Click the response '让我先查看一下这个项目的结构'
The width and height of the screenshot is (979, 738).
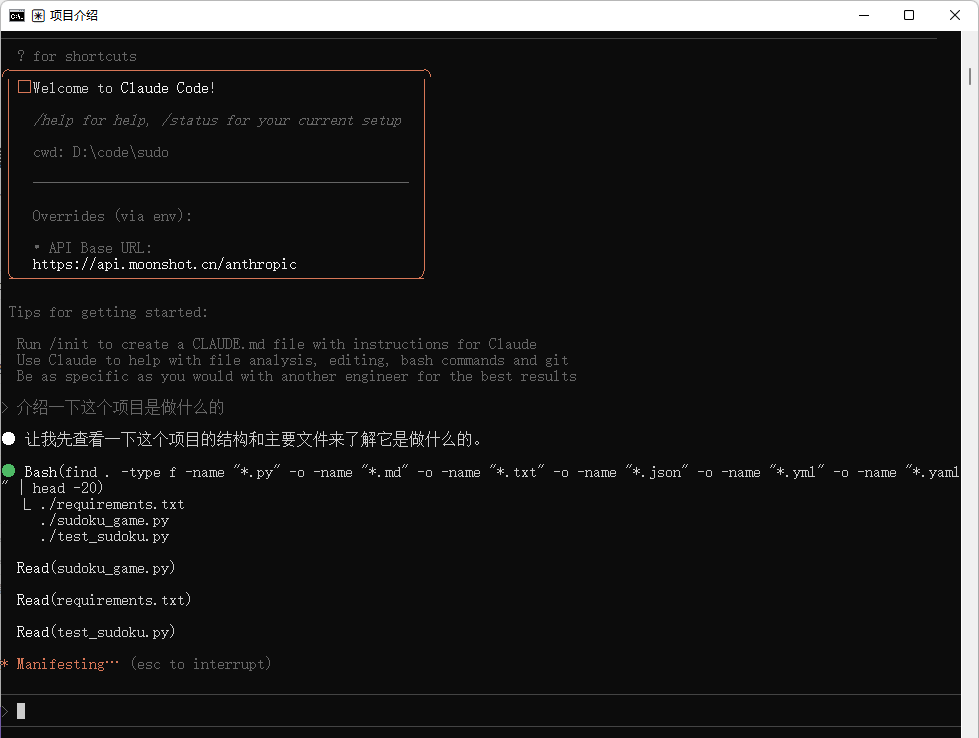point(253,440)
